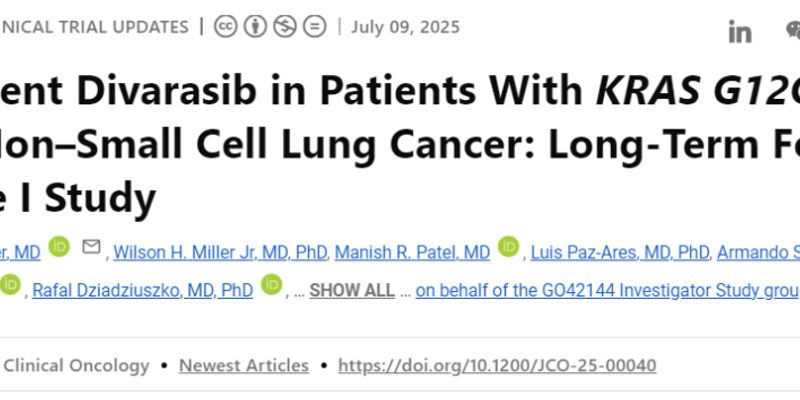The width and height of the screenshot is (800, 400).
Task: Share the article on LinkedIn
Action: tap(740, 31)
